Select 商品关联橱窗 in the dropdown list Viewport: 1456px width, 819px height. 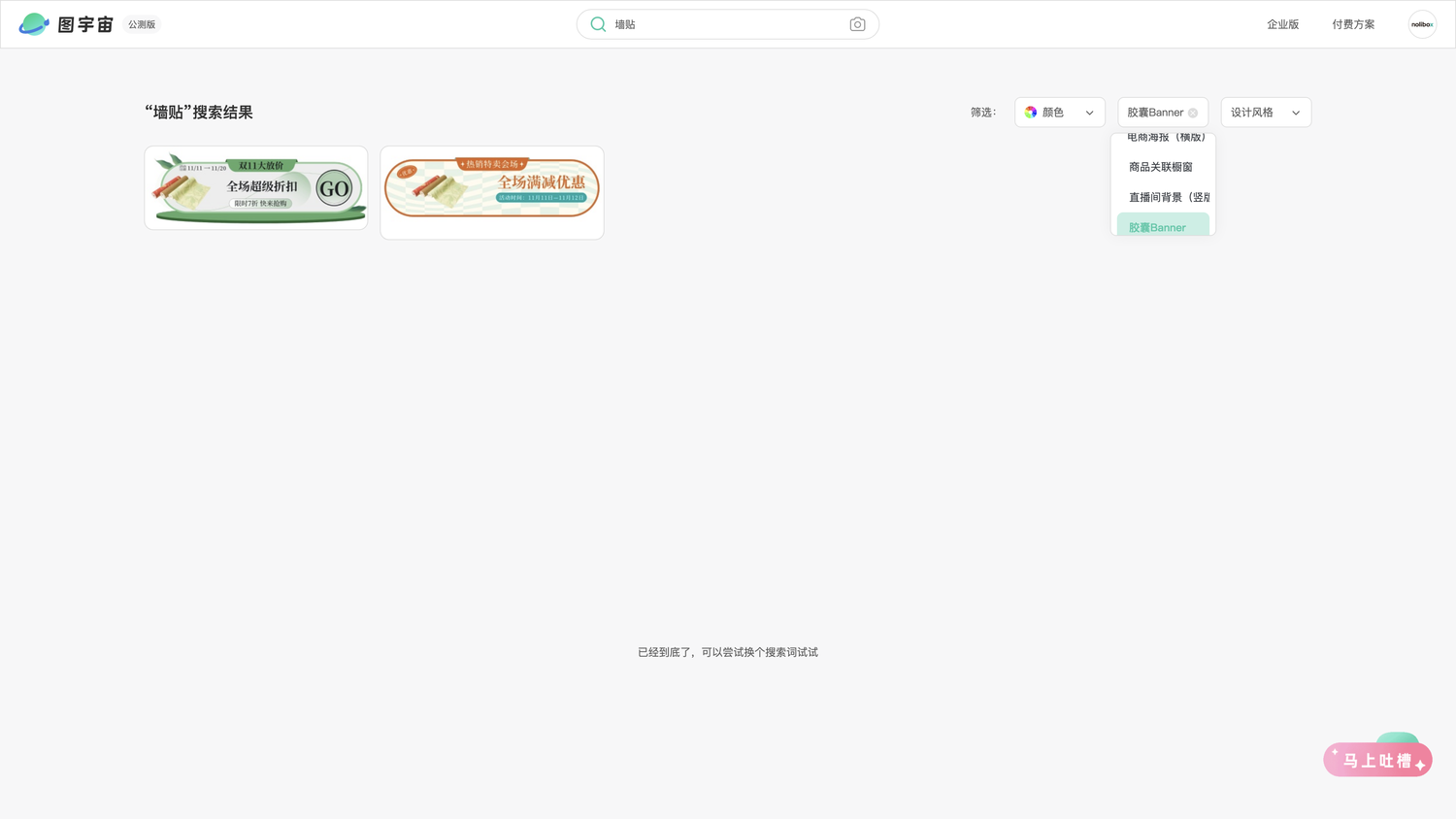click(x=1163, y=167)
